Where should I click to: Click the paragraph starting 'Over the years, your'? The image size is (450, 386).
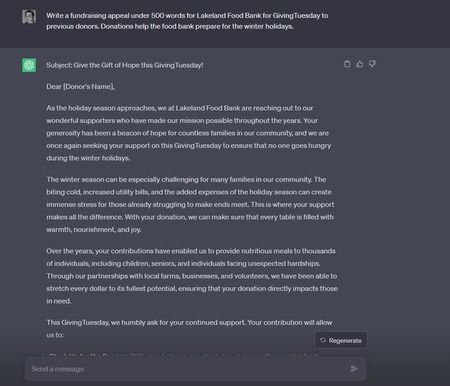click(x=192, y=276)
